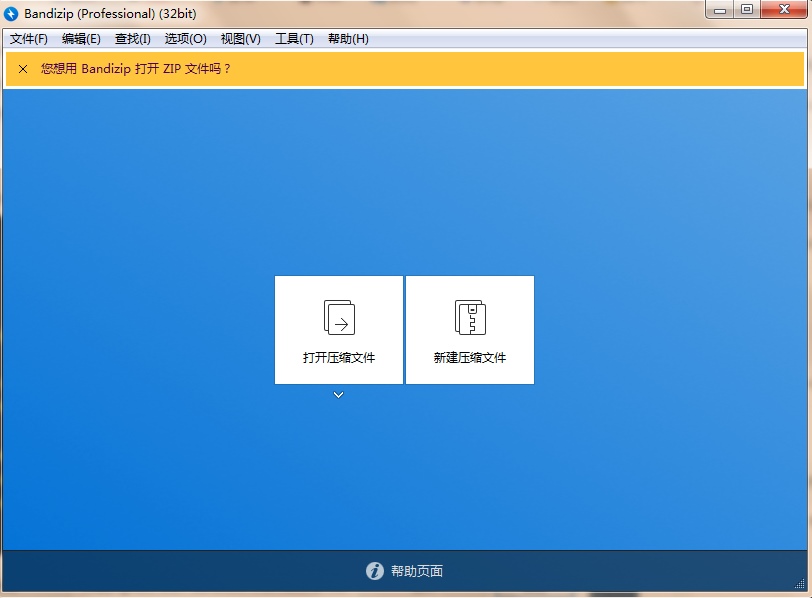Screen dimensions: 812x598
Task: Expand the chevron below 打开压缩文件
Action: pos(339,395)
